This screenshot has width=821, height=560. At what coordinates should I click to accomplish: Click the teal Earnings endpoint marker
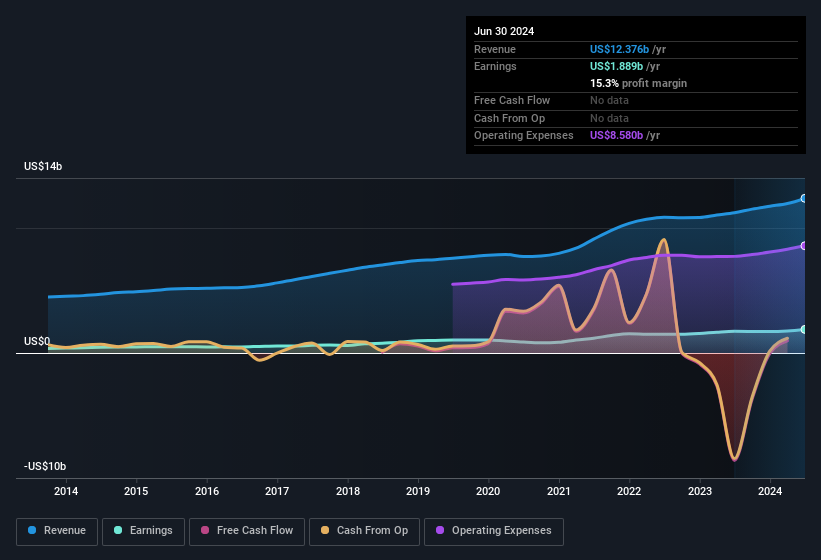pyautogui.click(x=803, y=329)
